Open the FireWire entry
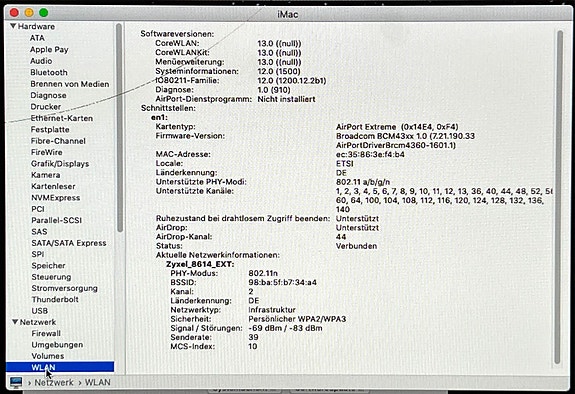Viewport: 575px width, 394px height. click(x=47, y=152)
